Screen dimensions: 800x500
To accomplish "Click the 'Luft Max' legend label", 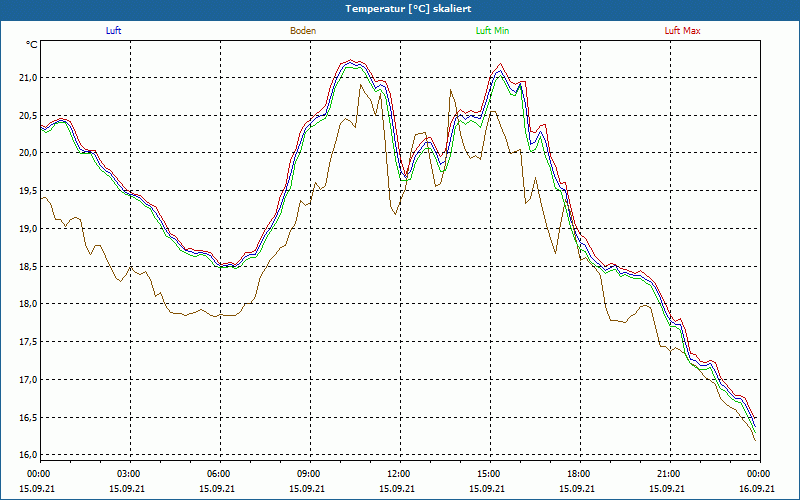I will (x=683, y=31).
